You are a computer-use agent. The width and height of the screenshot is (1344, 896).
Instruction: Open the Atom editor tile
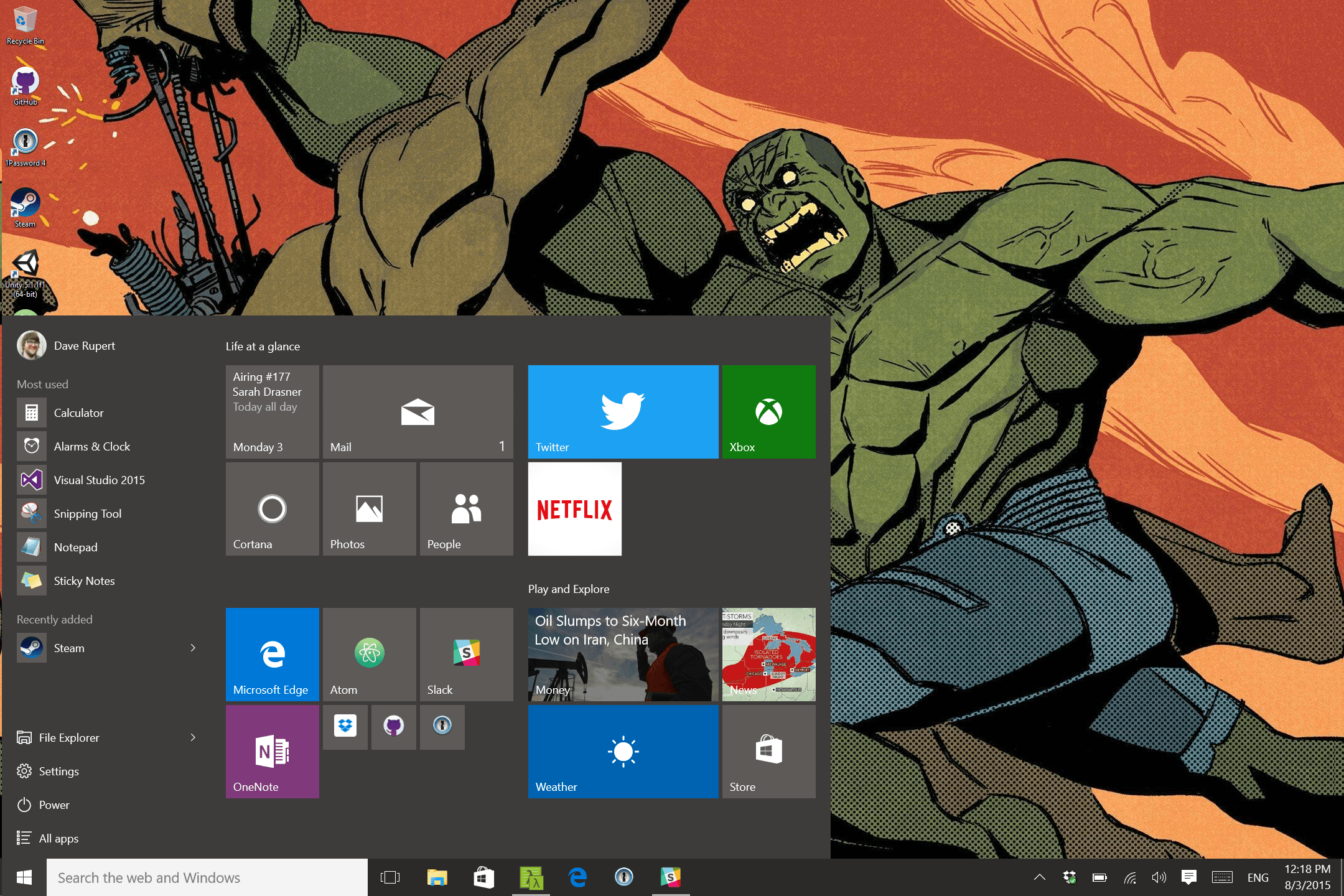coord(369,654)
